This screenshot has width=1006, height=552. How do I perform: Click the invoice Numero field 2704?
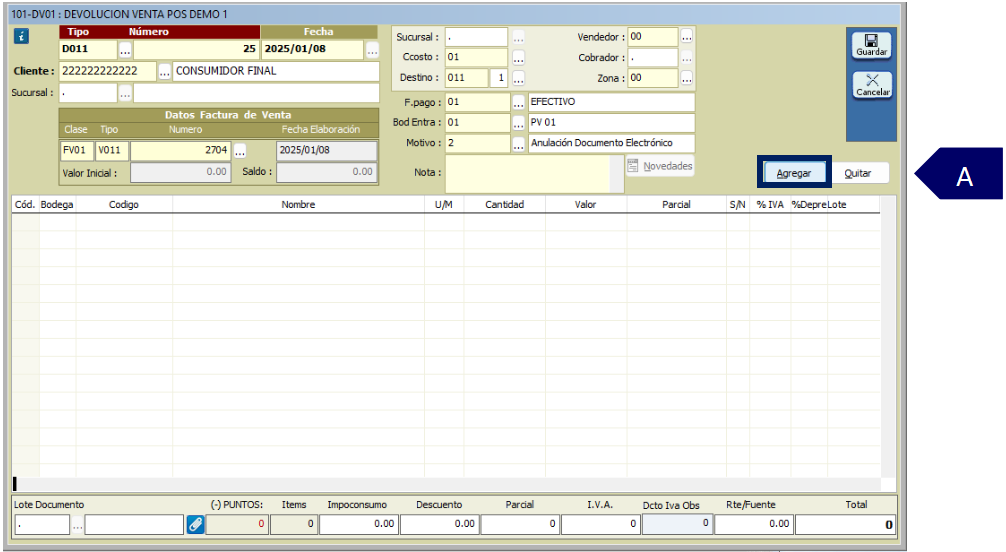click(x=180, y=150)
